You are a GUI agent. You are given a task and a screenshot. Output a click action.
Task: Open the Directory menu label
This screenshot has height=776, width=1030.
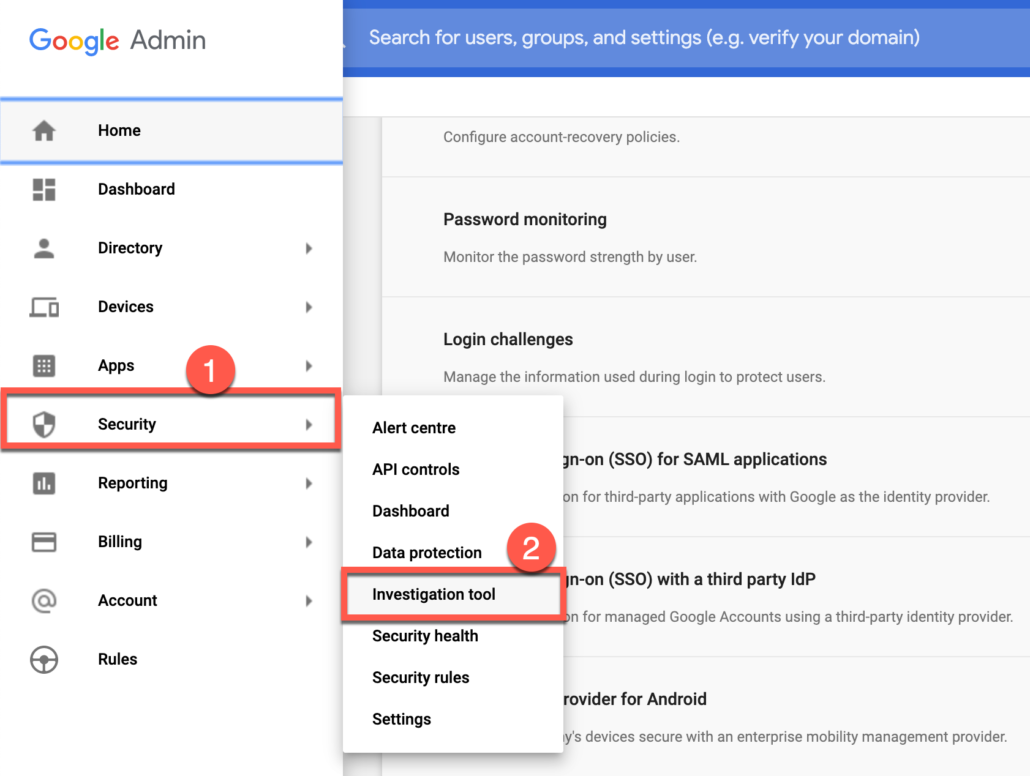point(130,248)
